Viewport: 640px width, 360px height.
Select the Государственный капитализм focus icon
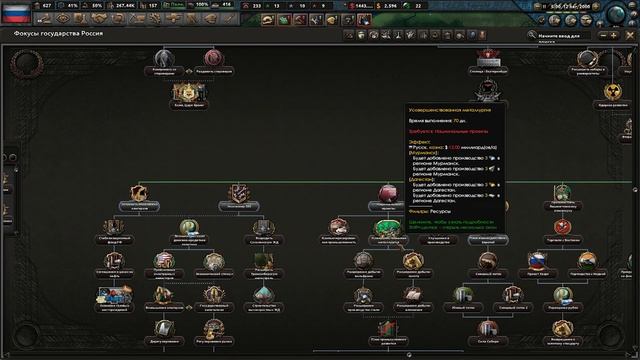tap(214, 295)
